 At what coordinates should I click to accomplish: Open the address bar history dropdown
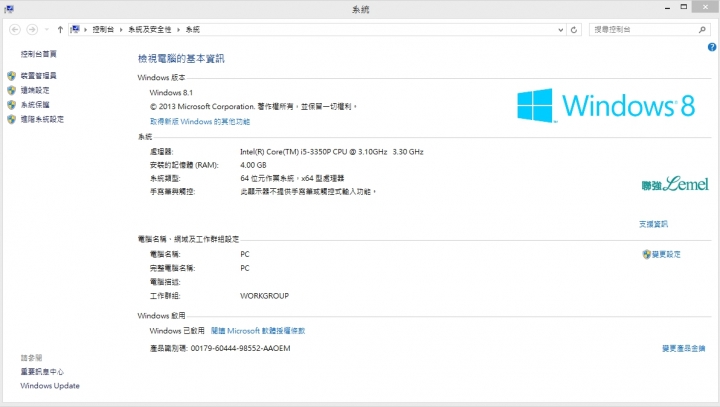[x=561, y=30]
